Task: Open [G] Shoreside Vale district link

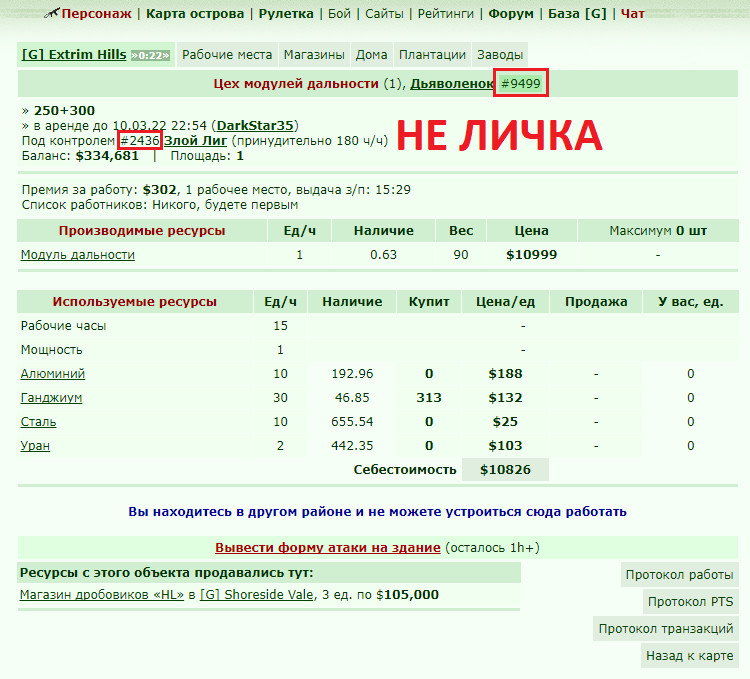Action: tap(257, 595)
